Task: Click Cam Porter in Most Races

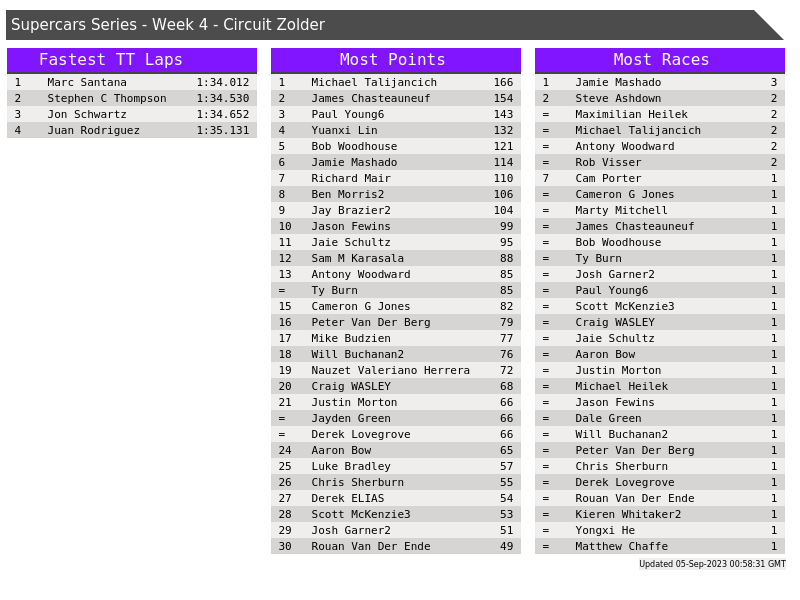Action: [x=608, y=178]
